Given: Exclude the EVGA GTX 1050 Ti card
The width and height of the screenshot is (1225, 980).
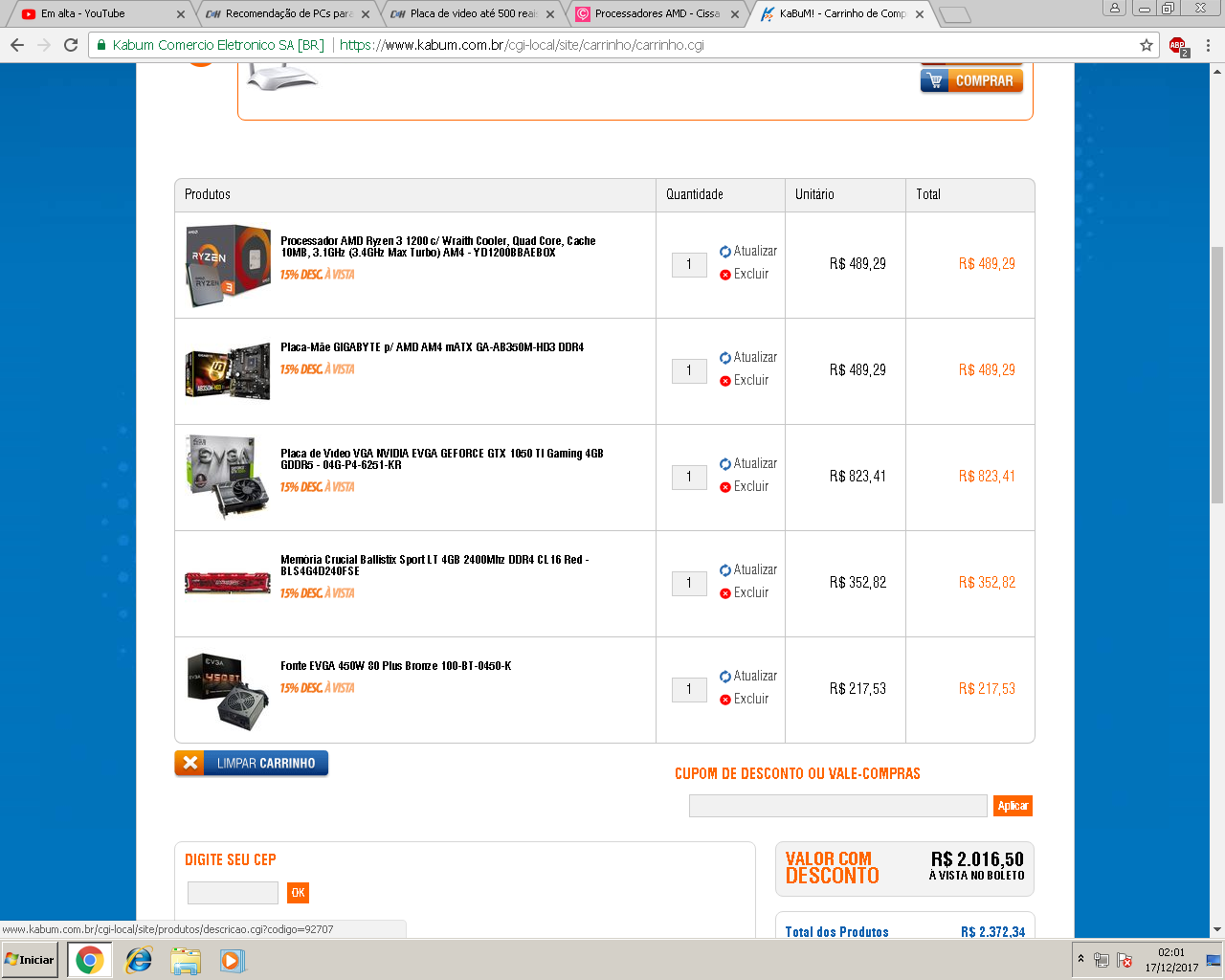Looking at the screenshot, I should point(745,487).
